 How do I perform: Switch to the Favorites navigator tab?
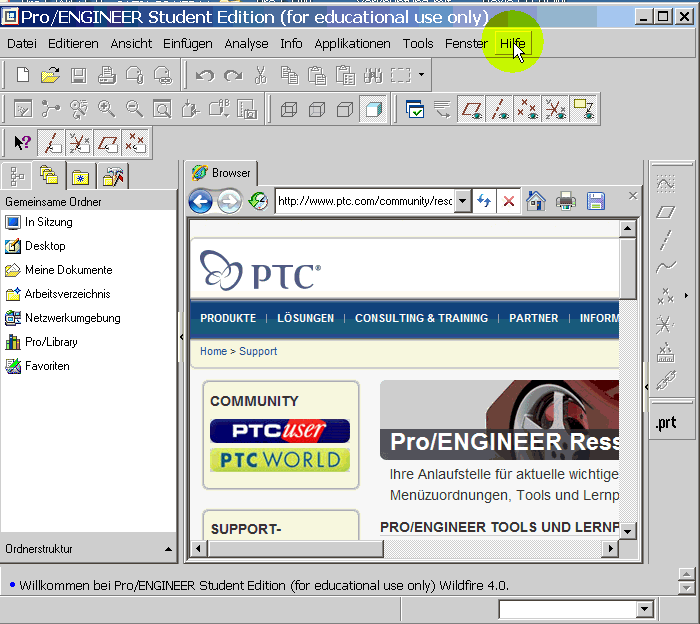click(80, 176)
